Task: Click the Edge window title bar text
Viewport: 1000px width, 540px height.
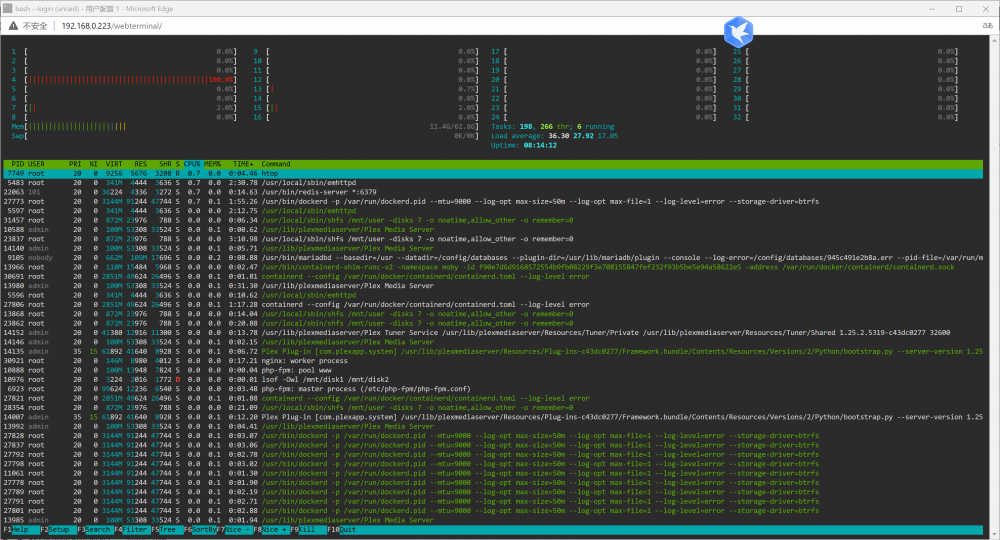Action: pyautogui.click(x=94, y=9)
